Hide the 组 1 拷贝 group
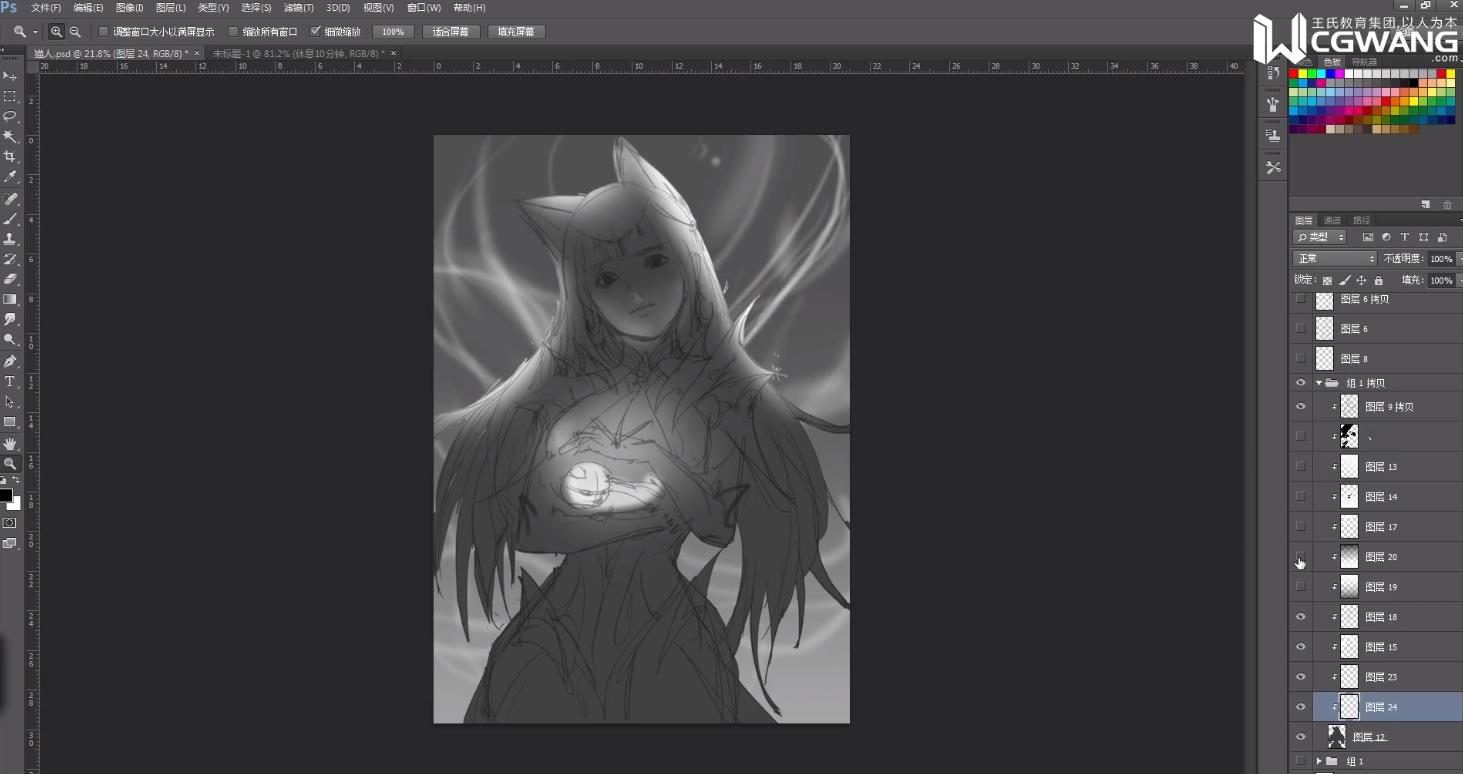Screen dimensions: 1463x774 pos(1300,383)
